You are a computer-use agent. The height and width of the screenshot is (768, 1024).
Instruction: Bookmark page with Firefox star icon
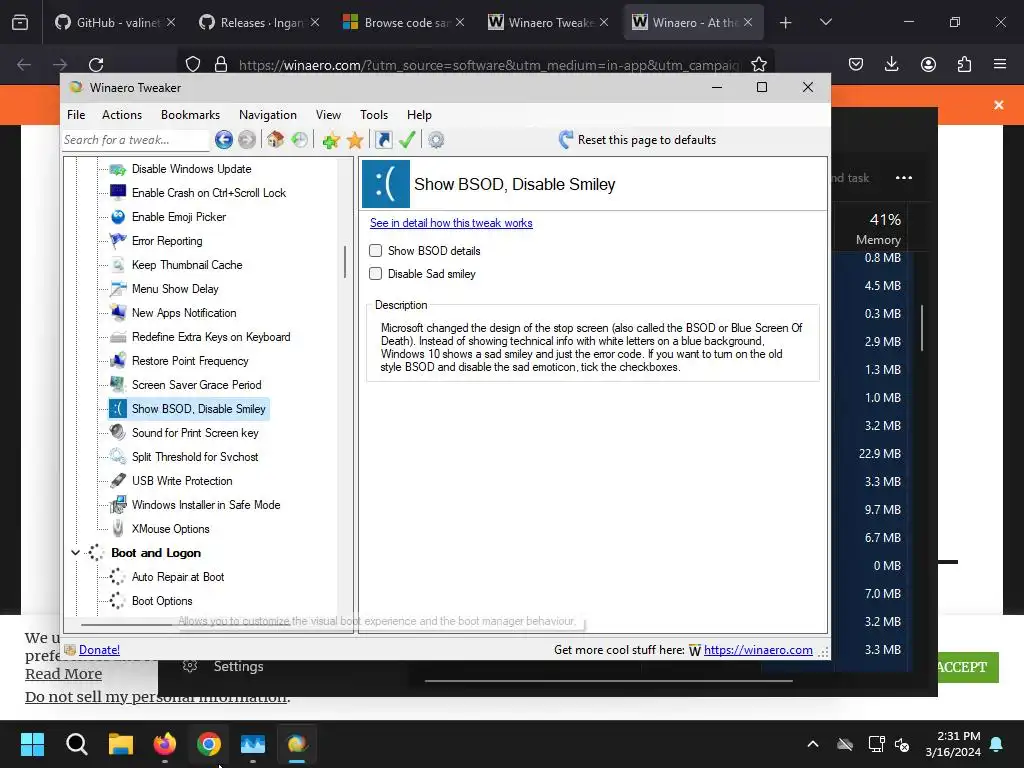(x=758, y=64)
